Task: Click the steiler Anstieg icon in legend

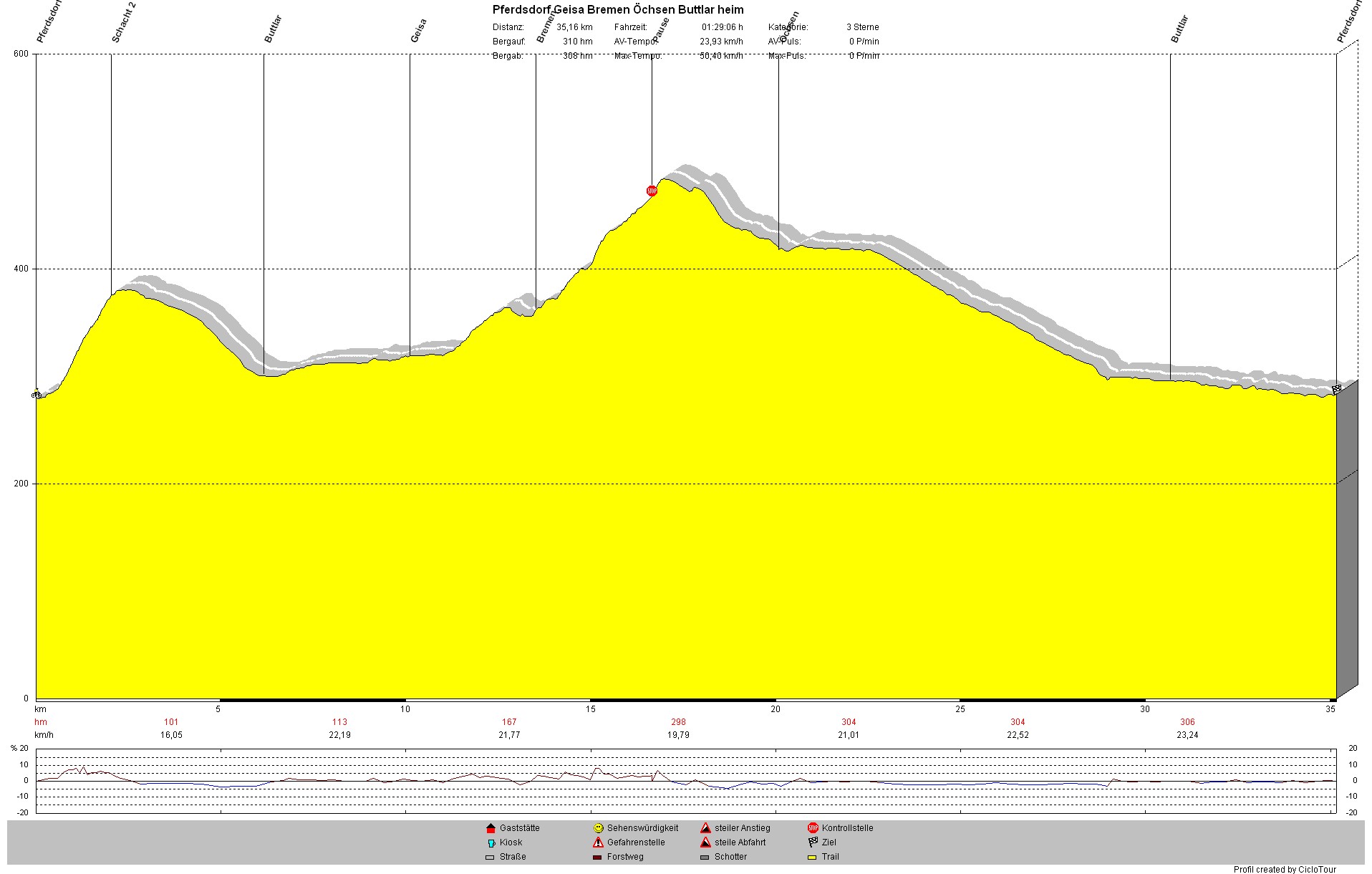Action: pos(705,828)
